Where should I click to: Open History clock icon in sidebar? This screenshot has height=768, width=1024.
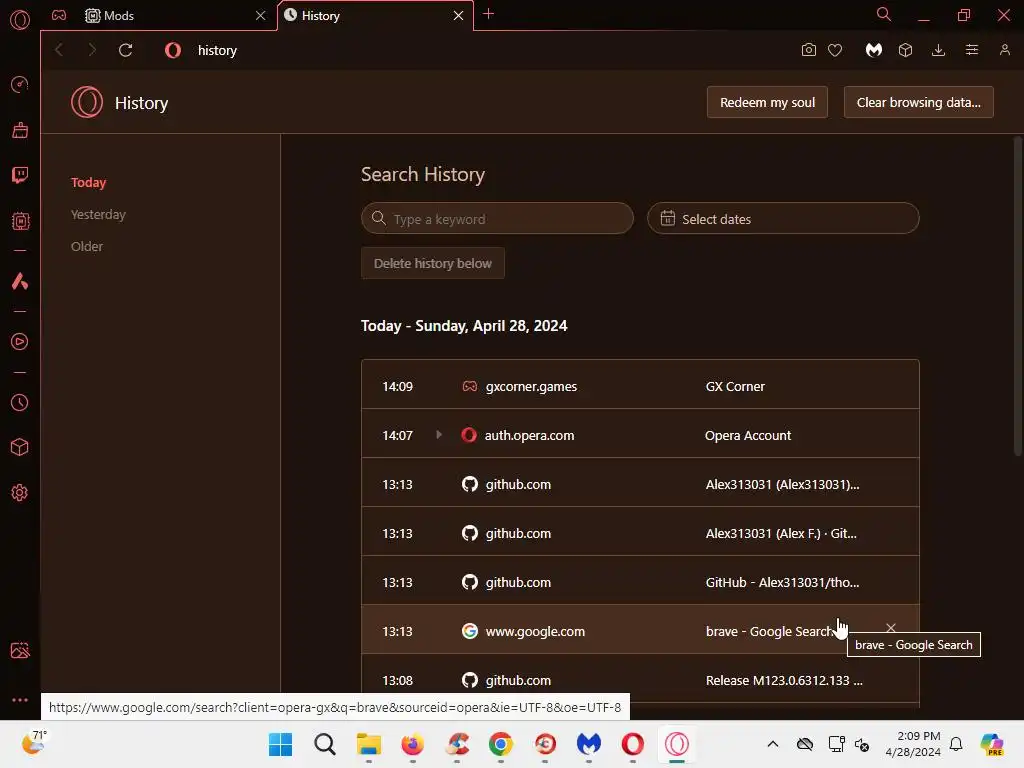(20, 402)
